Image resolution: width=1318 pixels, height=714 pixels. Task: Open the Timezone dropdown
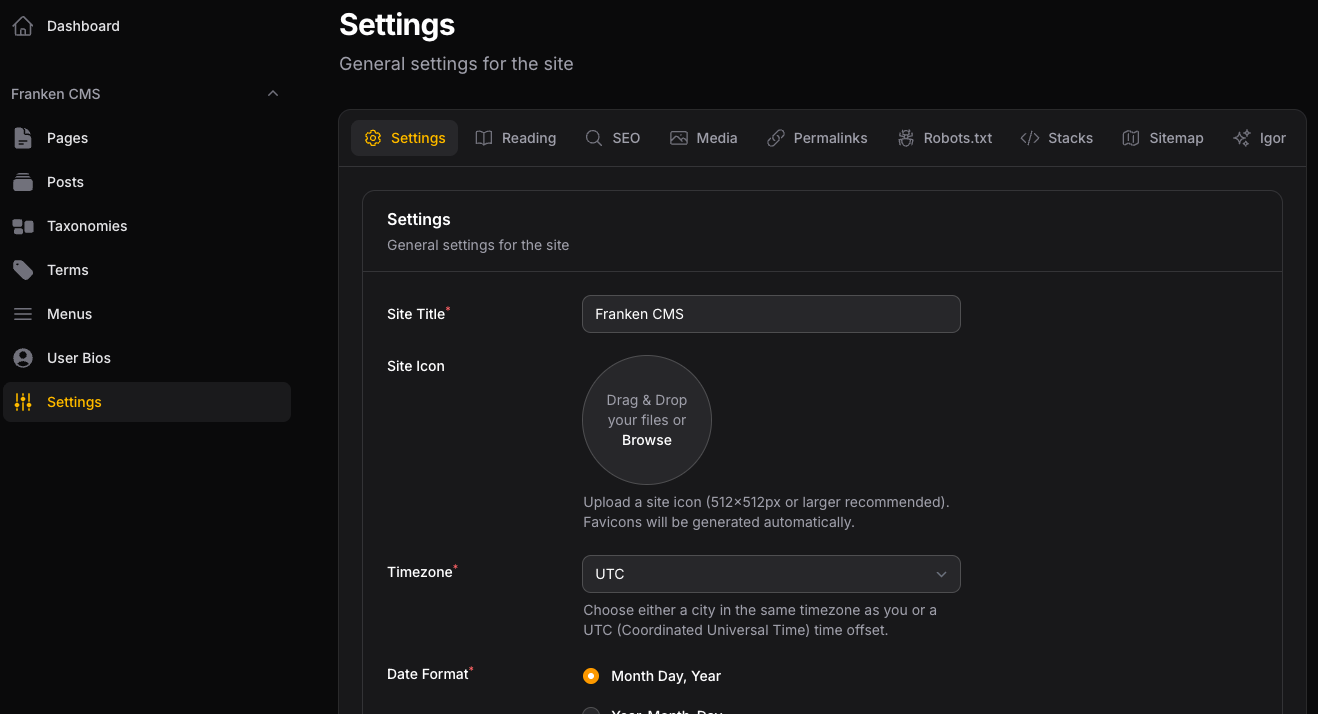(x=770, y=574)
